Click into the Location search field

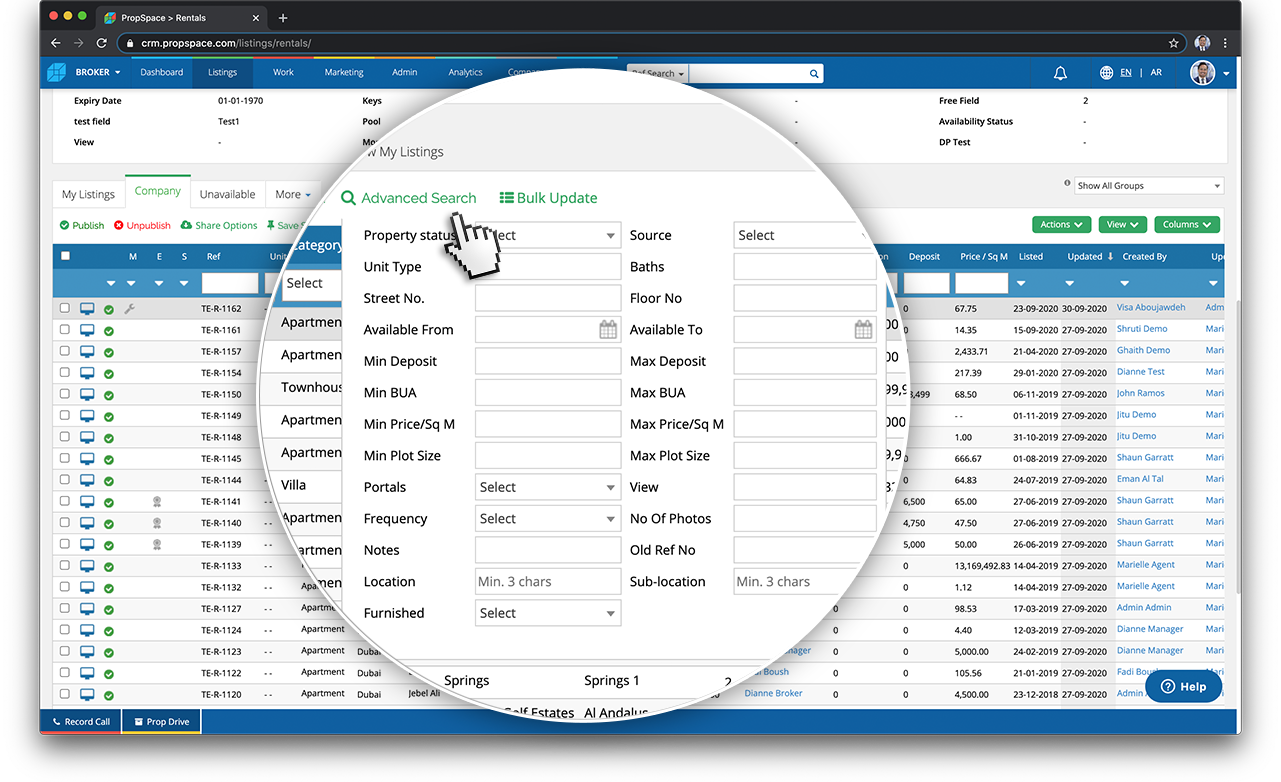click(548, 582)
